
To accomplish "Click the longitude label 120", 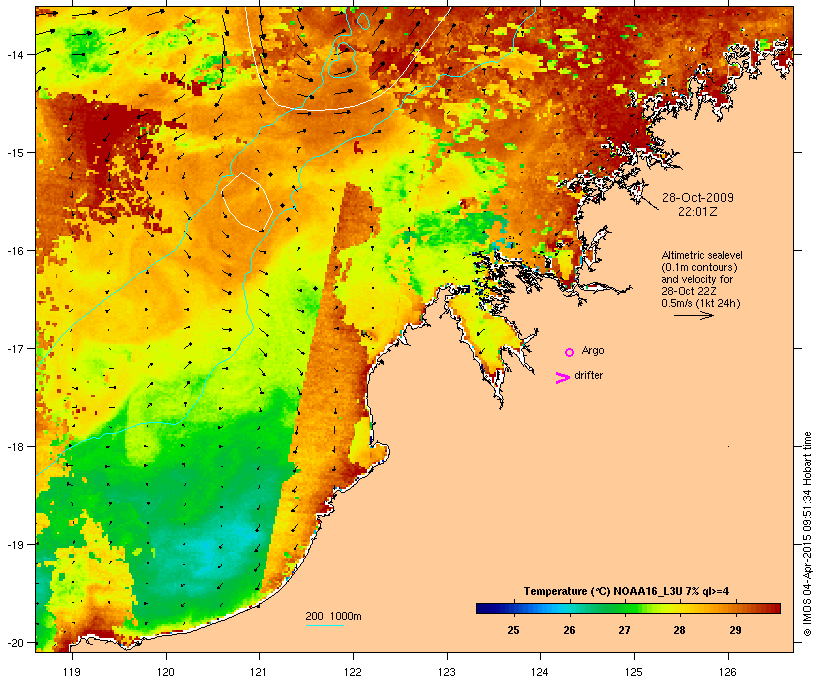I will 166,672.
